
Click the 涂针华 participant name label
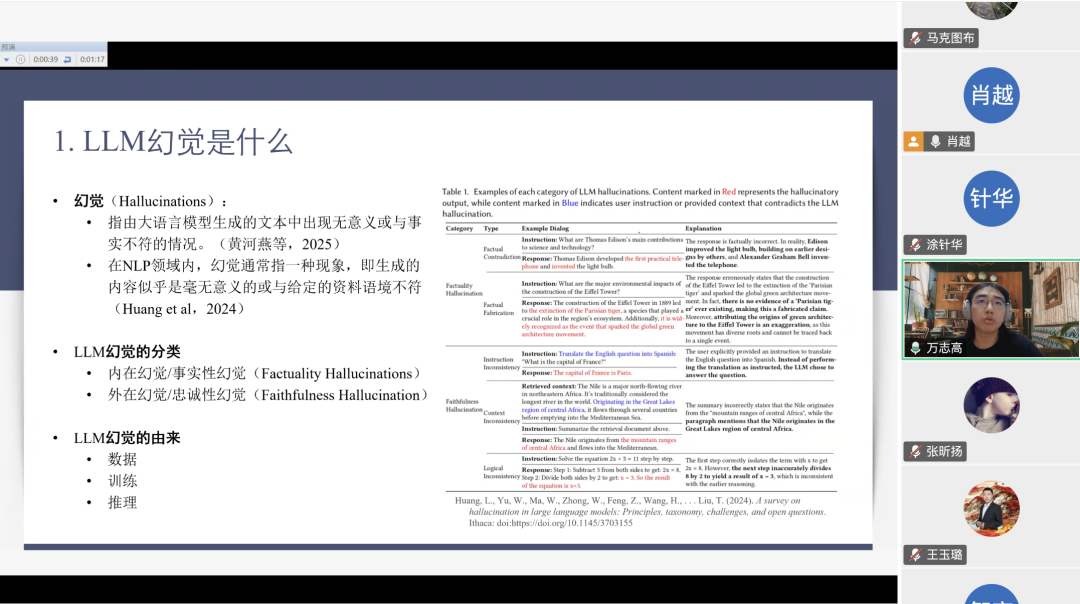click(x=944, y=244)
